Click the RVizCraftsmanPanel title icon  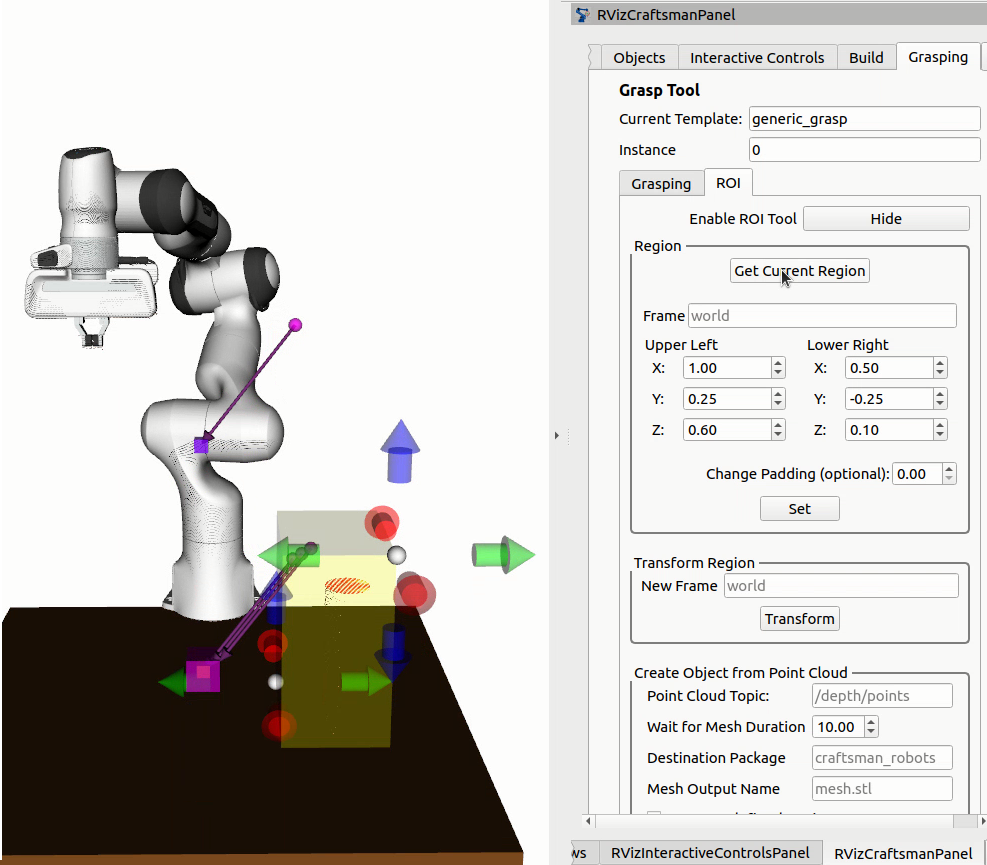(x=583, y=15)
